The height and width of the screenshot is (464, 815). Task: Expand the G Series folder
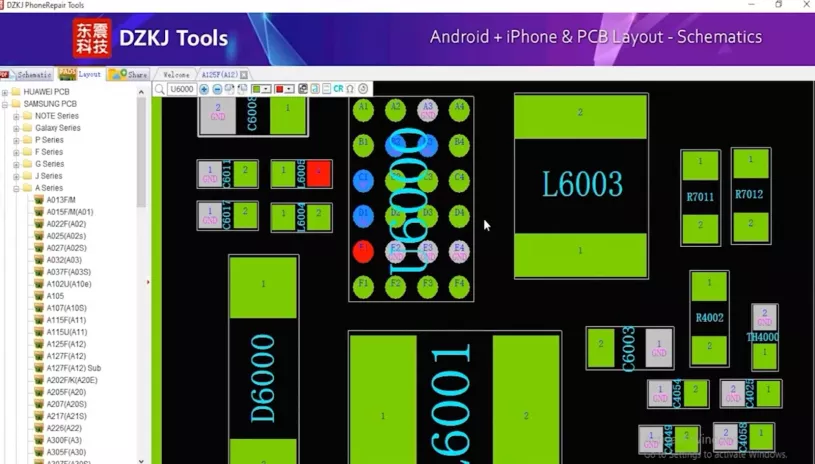pos(16,164)
